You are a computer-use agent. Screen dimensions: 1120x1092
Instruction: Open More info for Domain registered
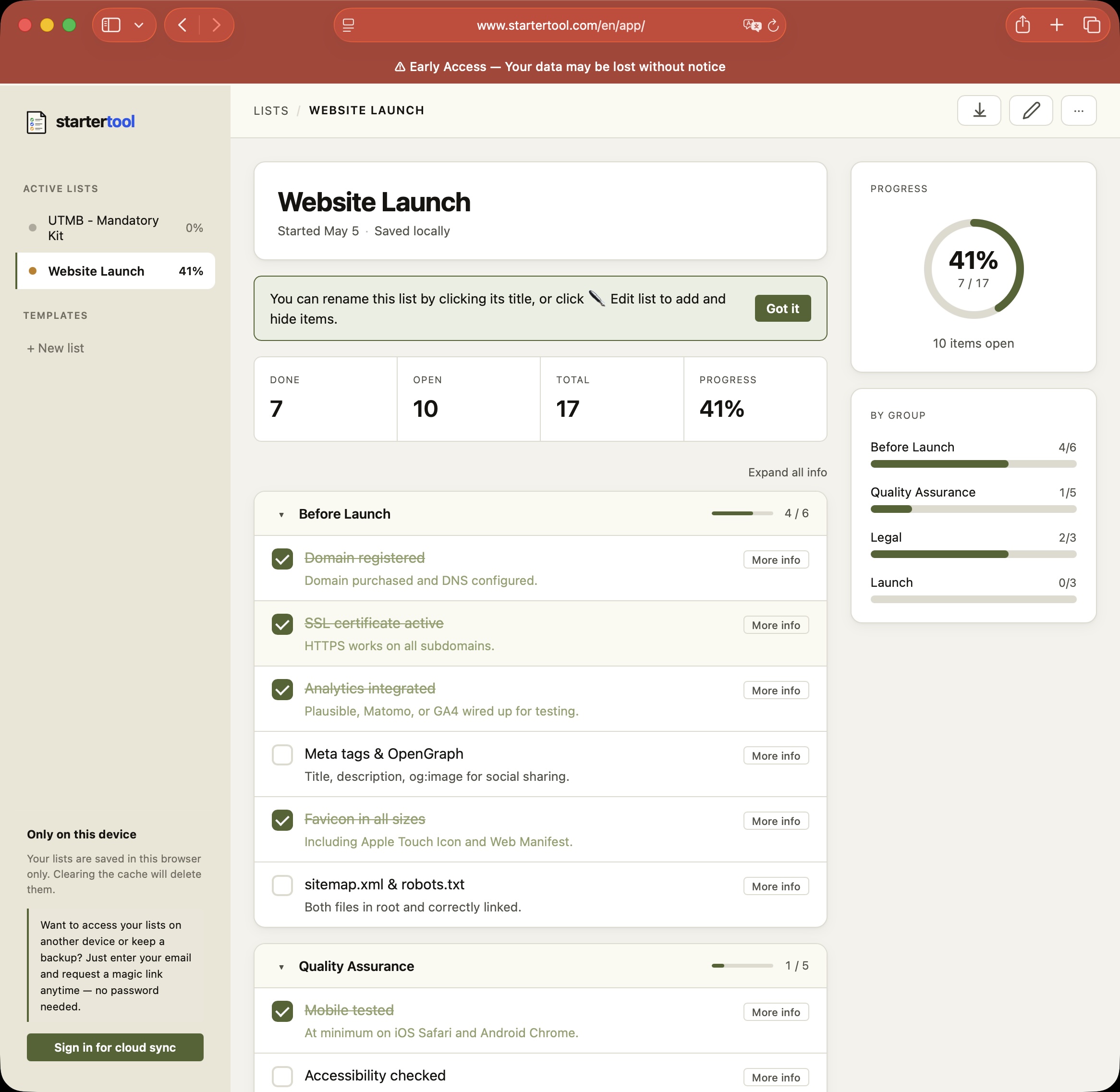tap(776, 560)
